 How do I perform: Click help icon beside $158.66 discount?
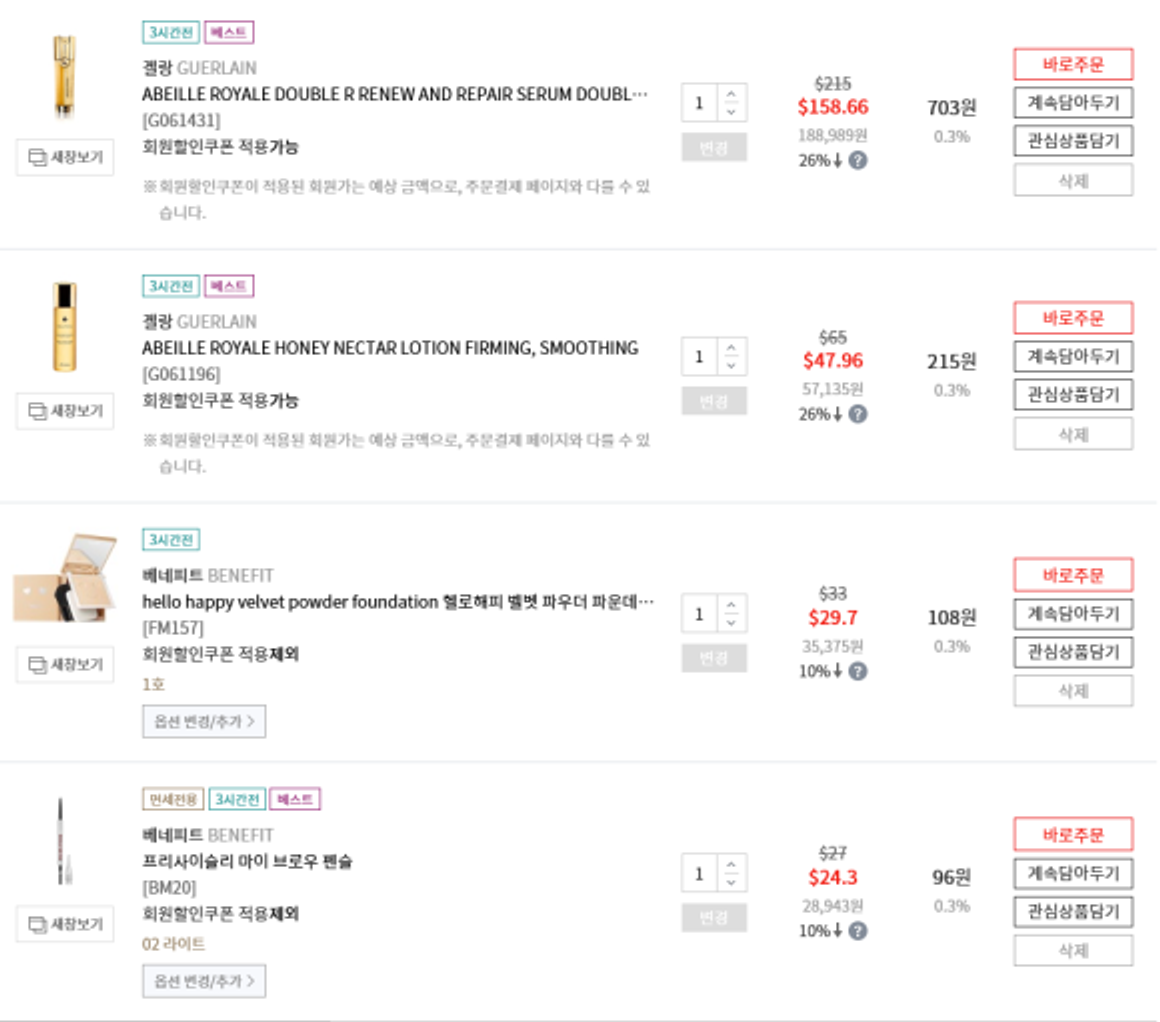(x=857, y=161)
